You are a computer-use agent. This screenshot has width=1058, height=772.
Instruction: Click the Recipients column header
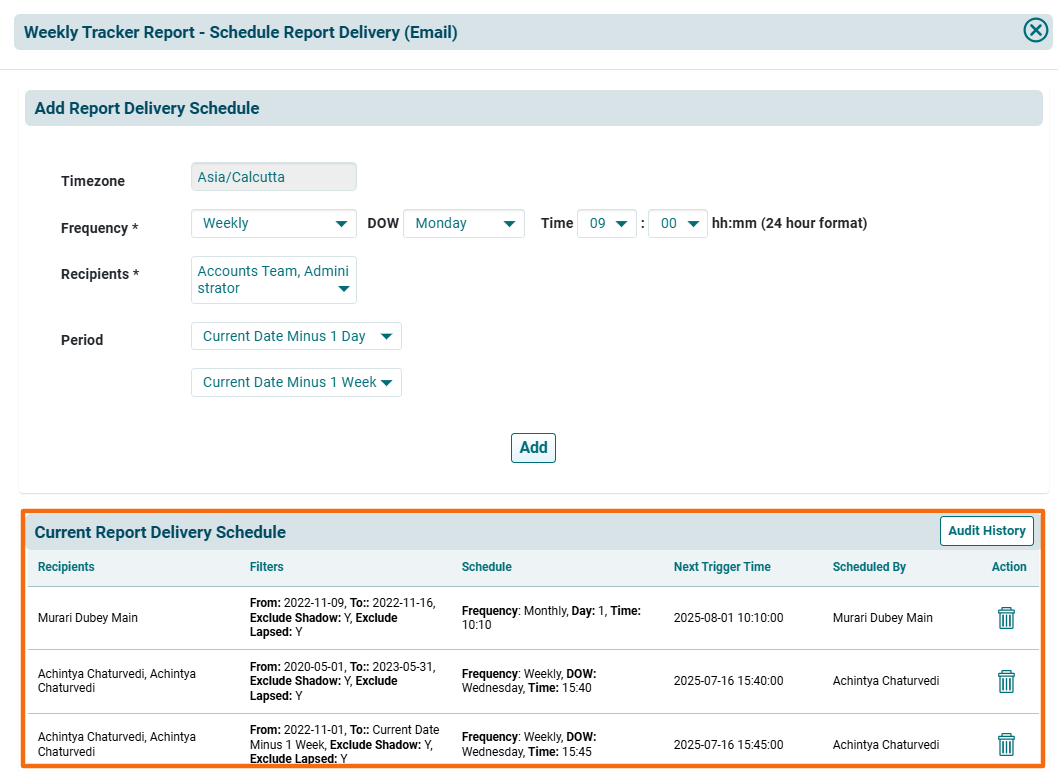(66, 567)
